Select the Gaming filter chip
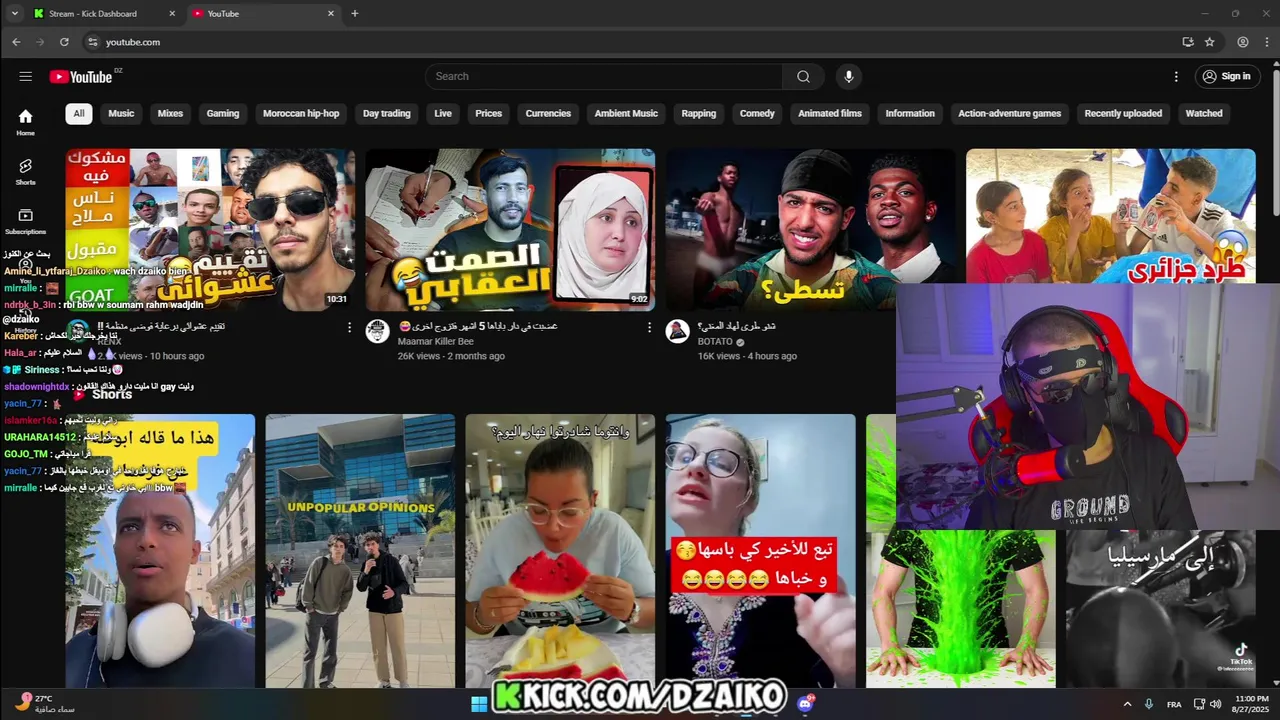Screen dimensions: 1280x720 pyautogui.click(x=223, y=113)
